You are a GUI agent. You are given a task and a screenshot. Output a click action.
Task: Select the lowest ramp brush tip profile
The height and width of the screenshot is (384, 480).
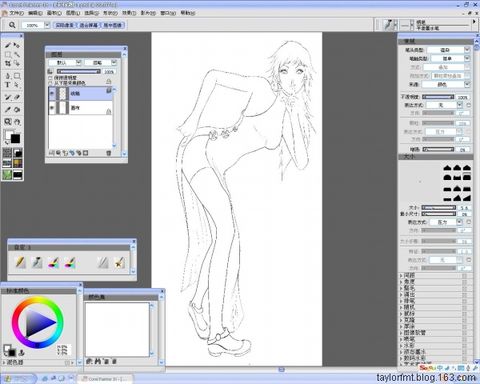point(467,198)
